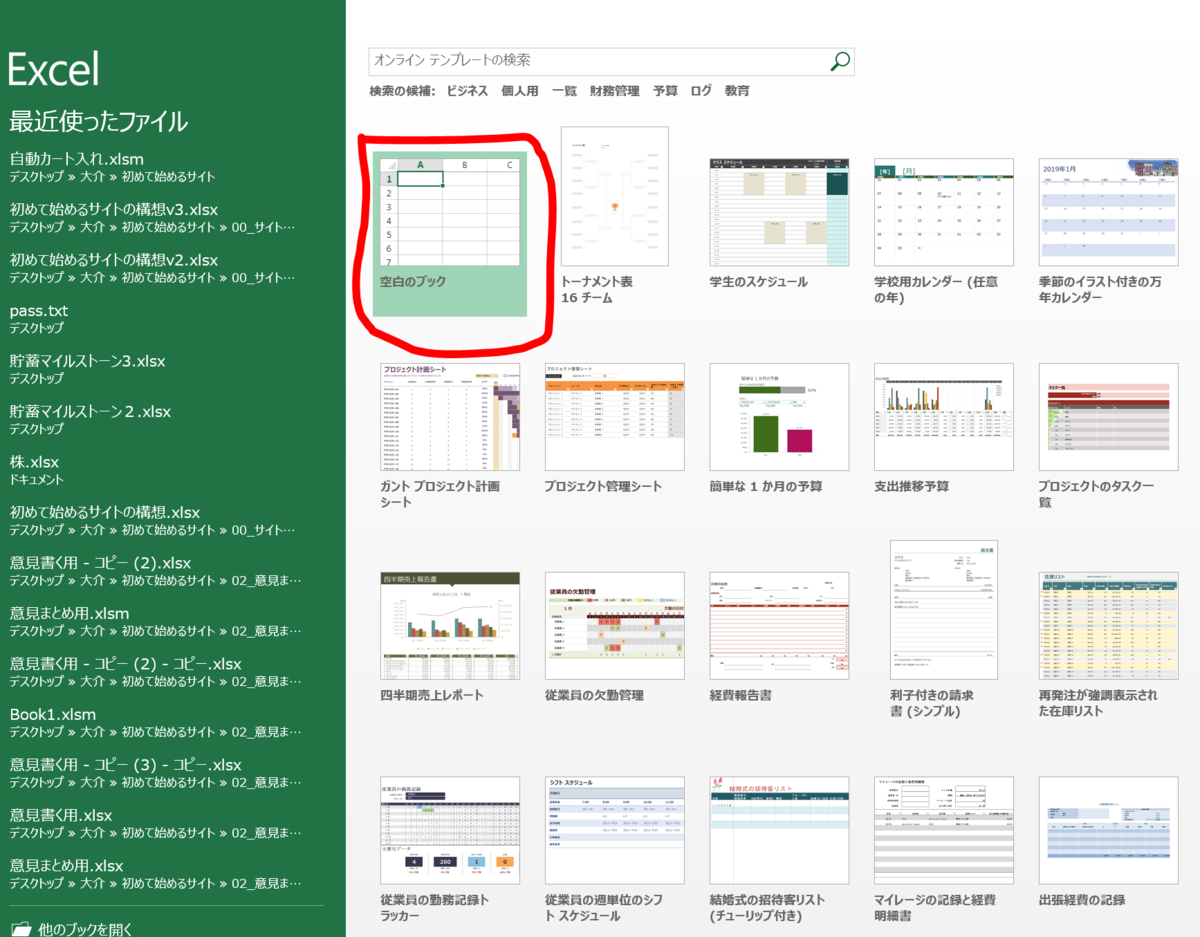Open the 空白のブック blank workbook template
1200x937 pixels.
(450, 235)
